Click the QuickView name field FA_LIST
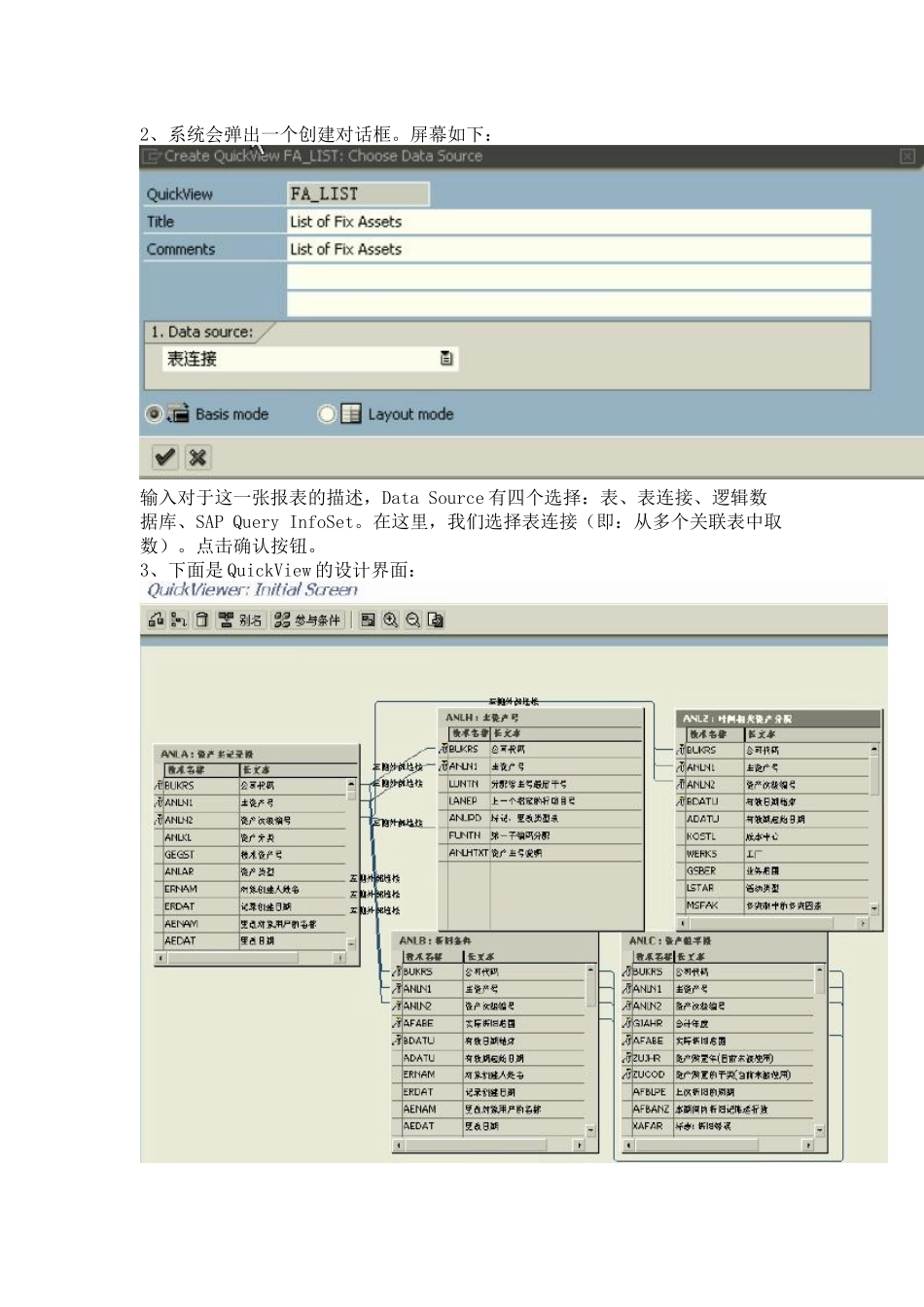 (358, 194)
